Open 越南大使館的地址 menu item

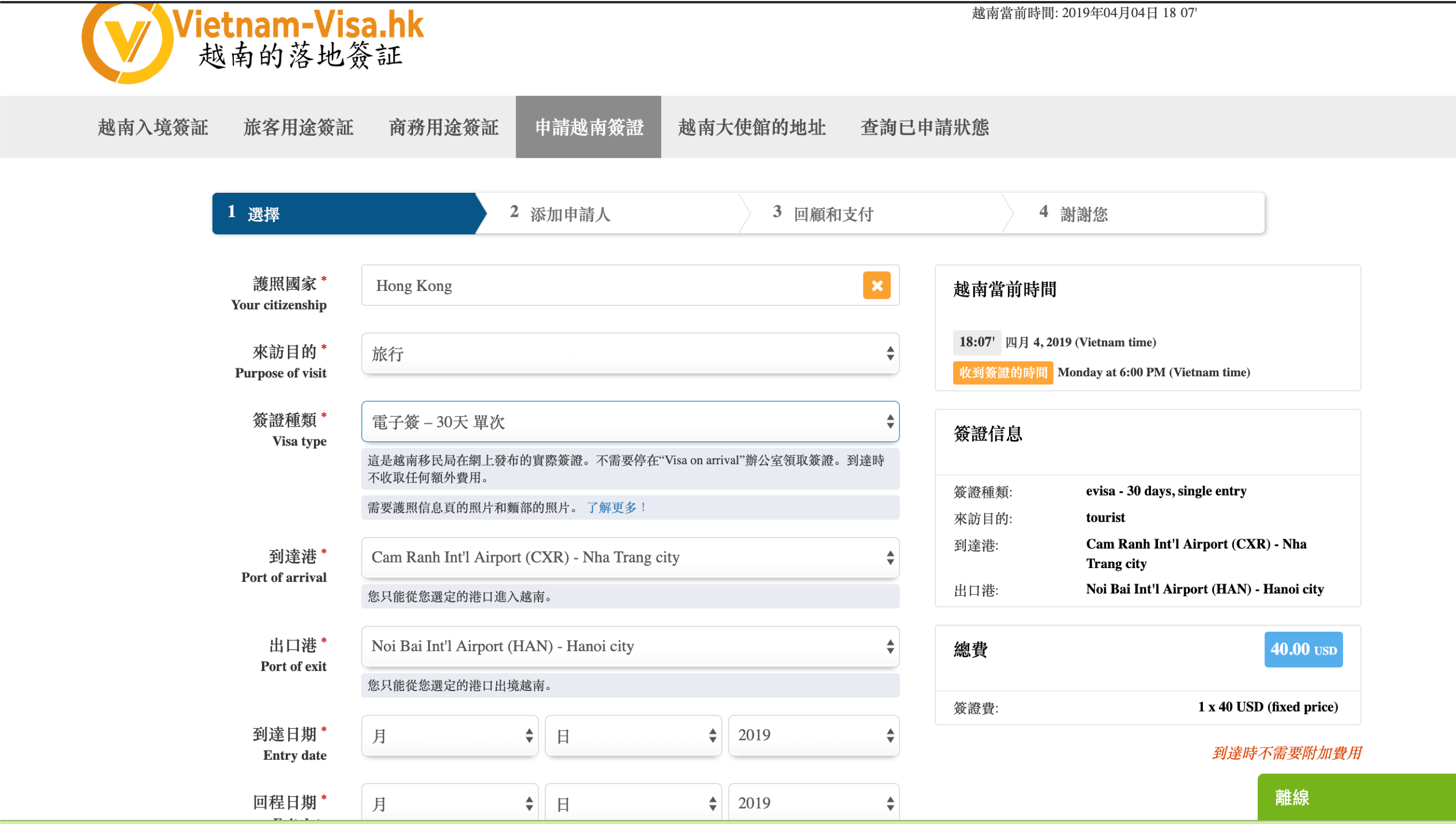click(752, 127)
